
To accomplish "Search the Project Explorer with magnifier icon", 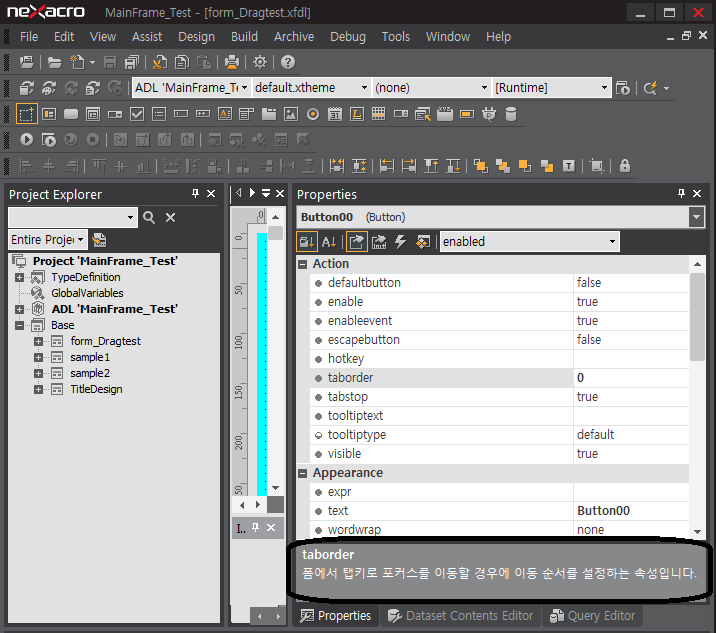I will 149,217.
